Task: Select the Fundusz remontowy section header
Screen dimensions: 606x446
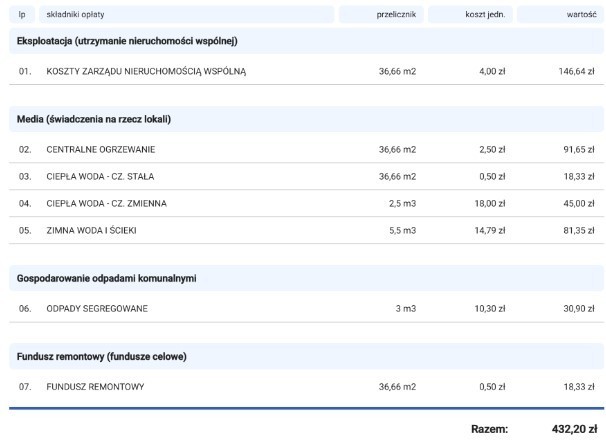Action: [102, 356]
